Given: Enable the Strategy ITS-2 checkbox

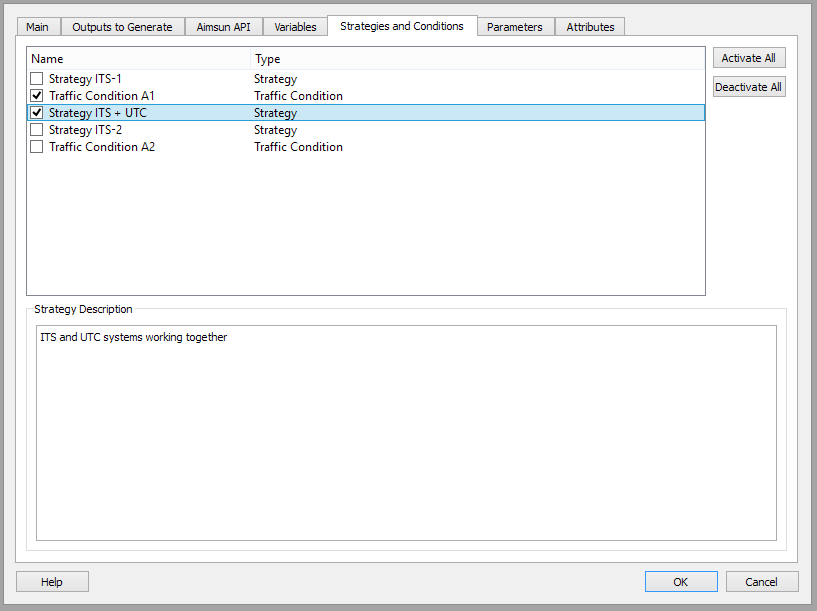Looking at the screenshot, I should point(37,130).
